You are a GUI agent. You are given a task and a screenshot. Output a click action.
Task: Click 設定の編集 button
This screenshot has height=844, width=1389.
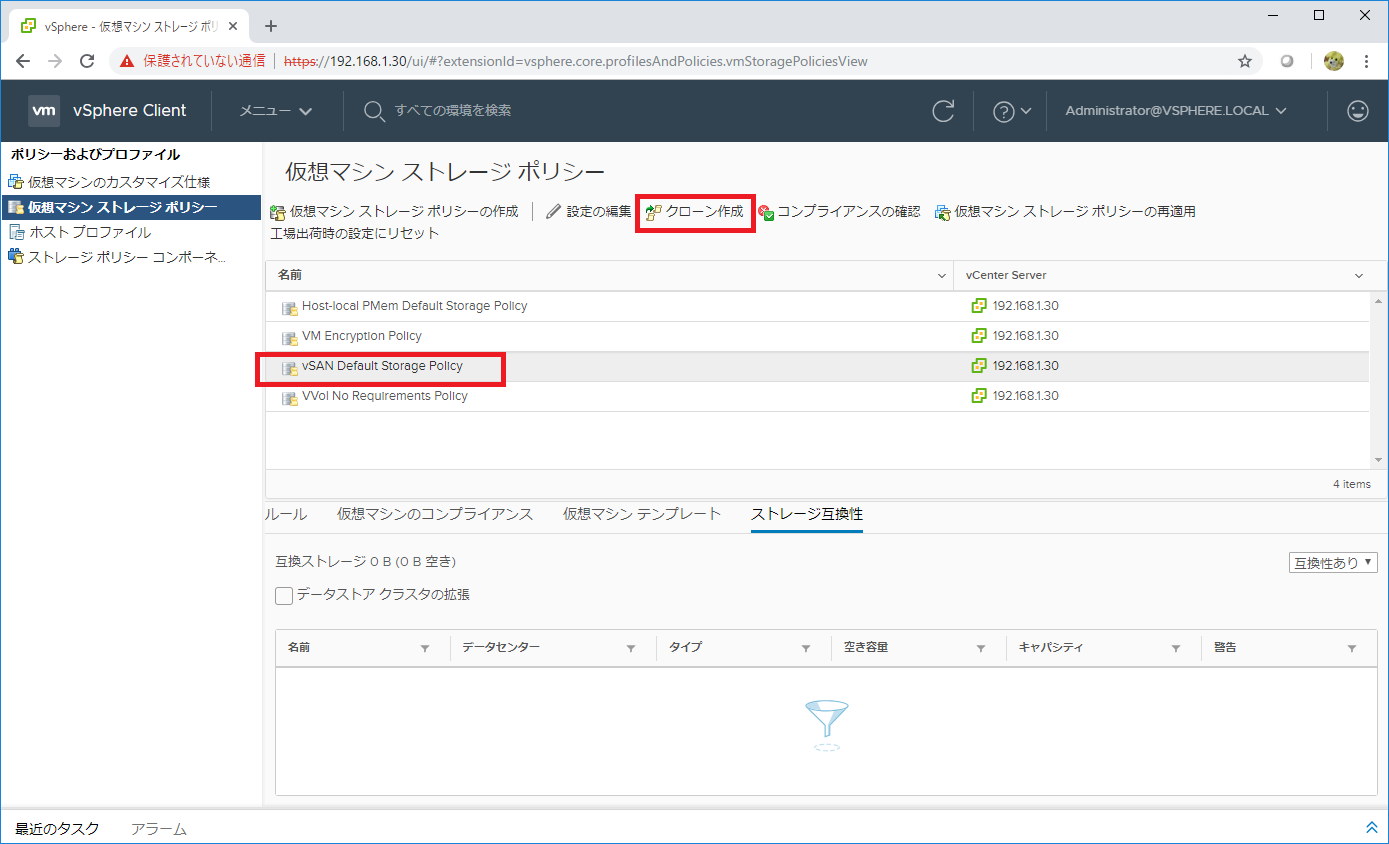coord(588,212)
